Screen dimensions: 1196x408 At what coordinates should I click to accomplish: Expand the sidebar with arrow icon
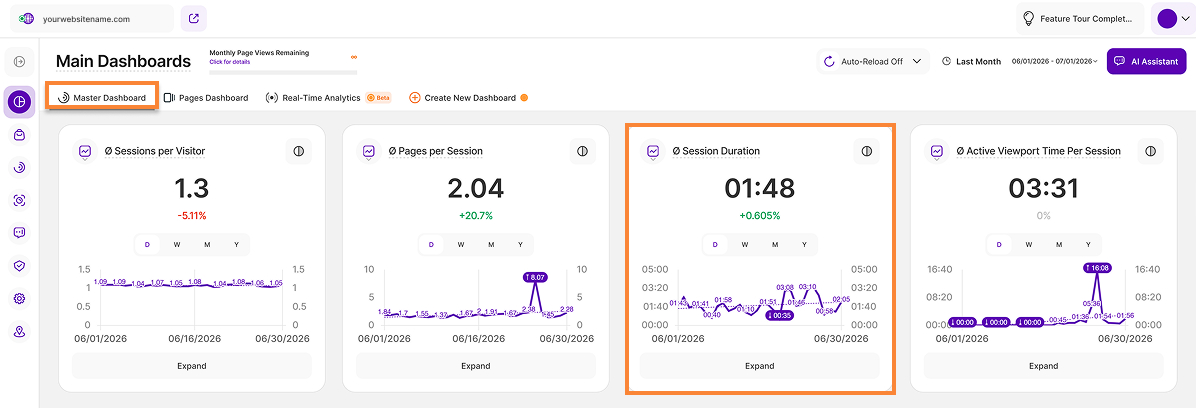[x=19, y=61]
